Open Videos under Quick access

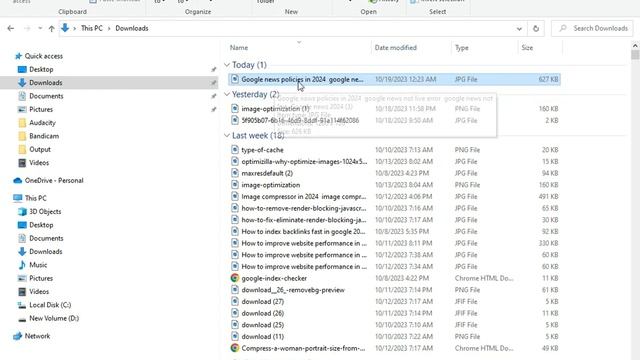[x=39, y=163]
